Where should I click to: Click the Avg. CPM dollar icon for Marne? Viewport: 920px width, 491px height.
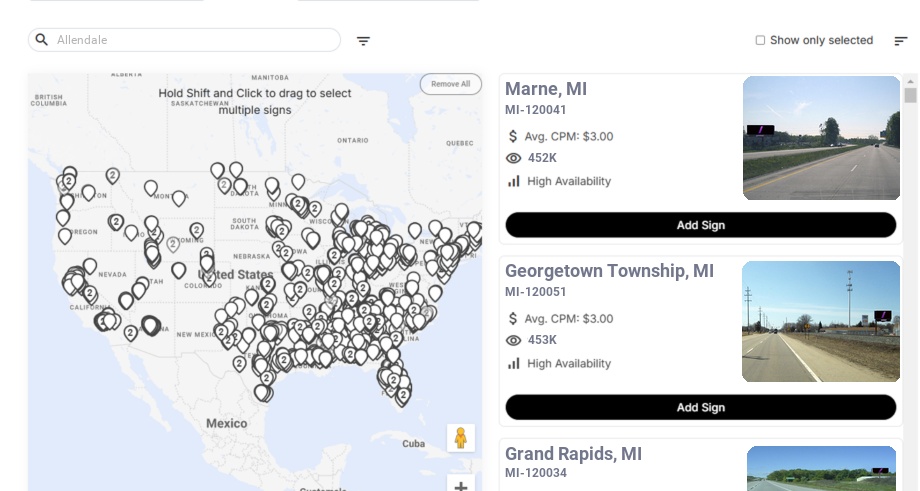pos(513,136)
